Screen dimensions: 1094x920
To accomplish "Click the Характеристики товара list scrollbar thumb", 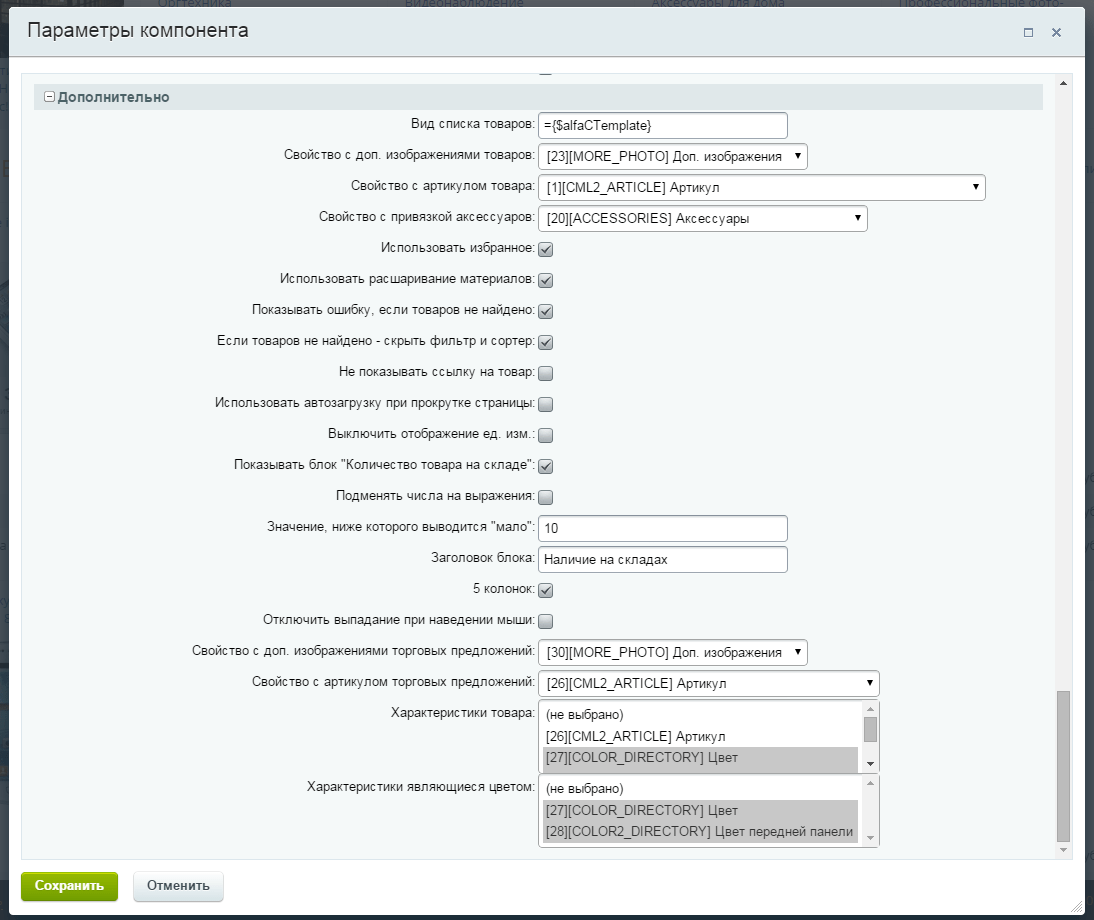I will [x=870, y=729].
